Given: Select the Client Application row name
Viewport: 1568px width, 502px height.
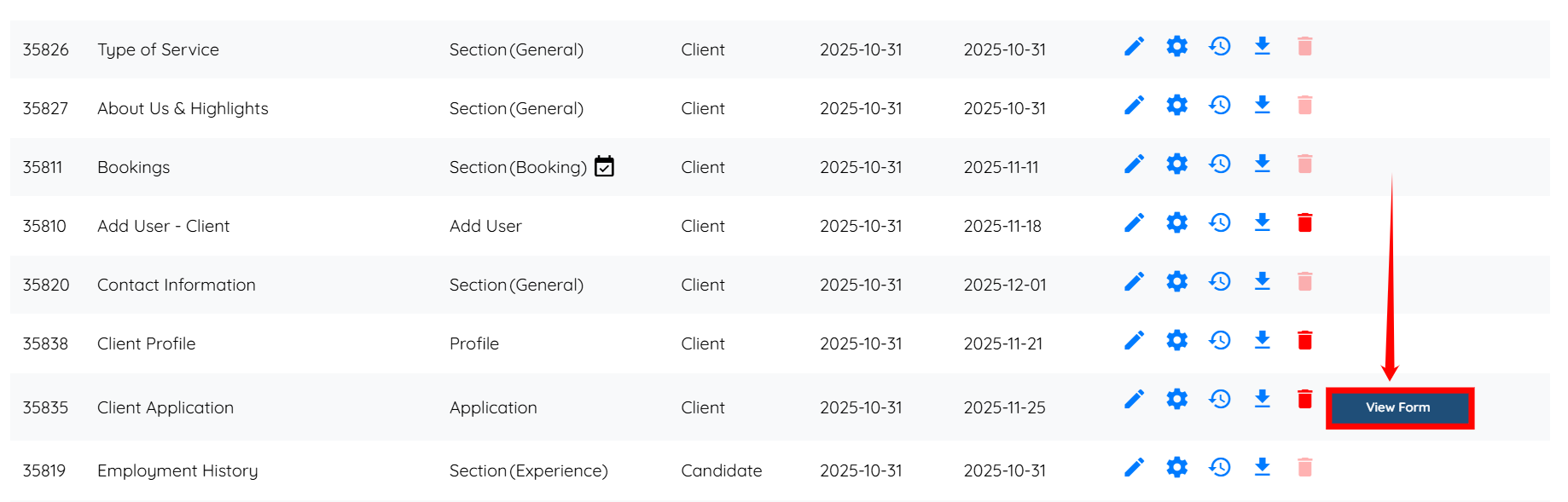Looking at the screenshot, I should point(166,407).
